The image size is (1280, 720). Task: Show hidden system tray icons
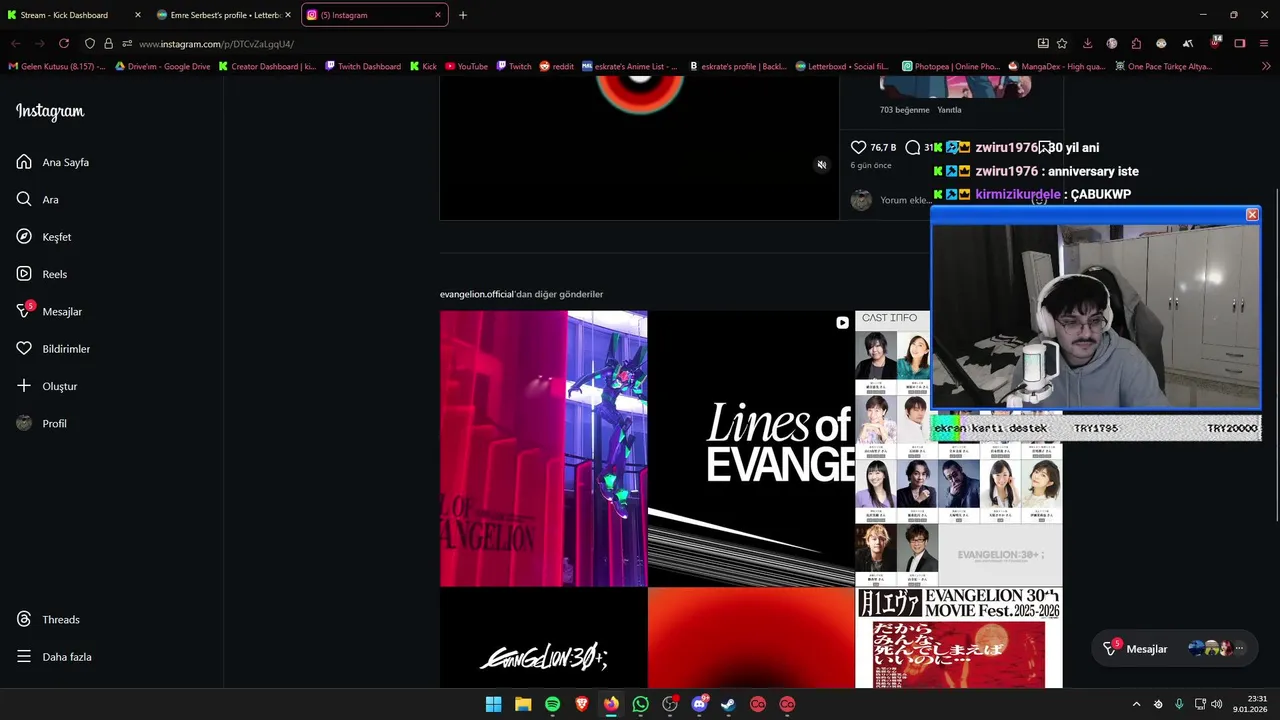[x=1136, y=704]
